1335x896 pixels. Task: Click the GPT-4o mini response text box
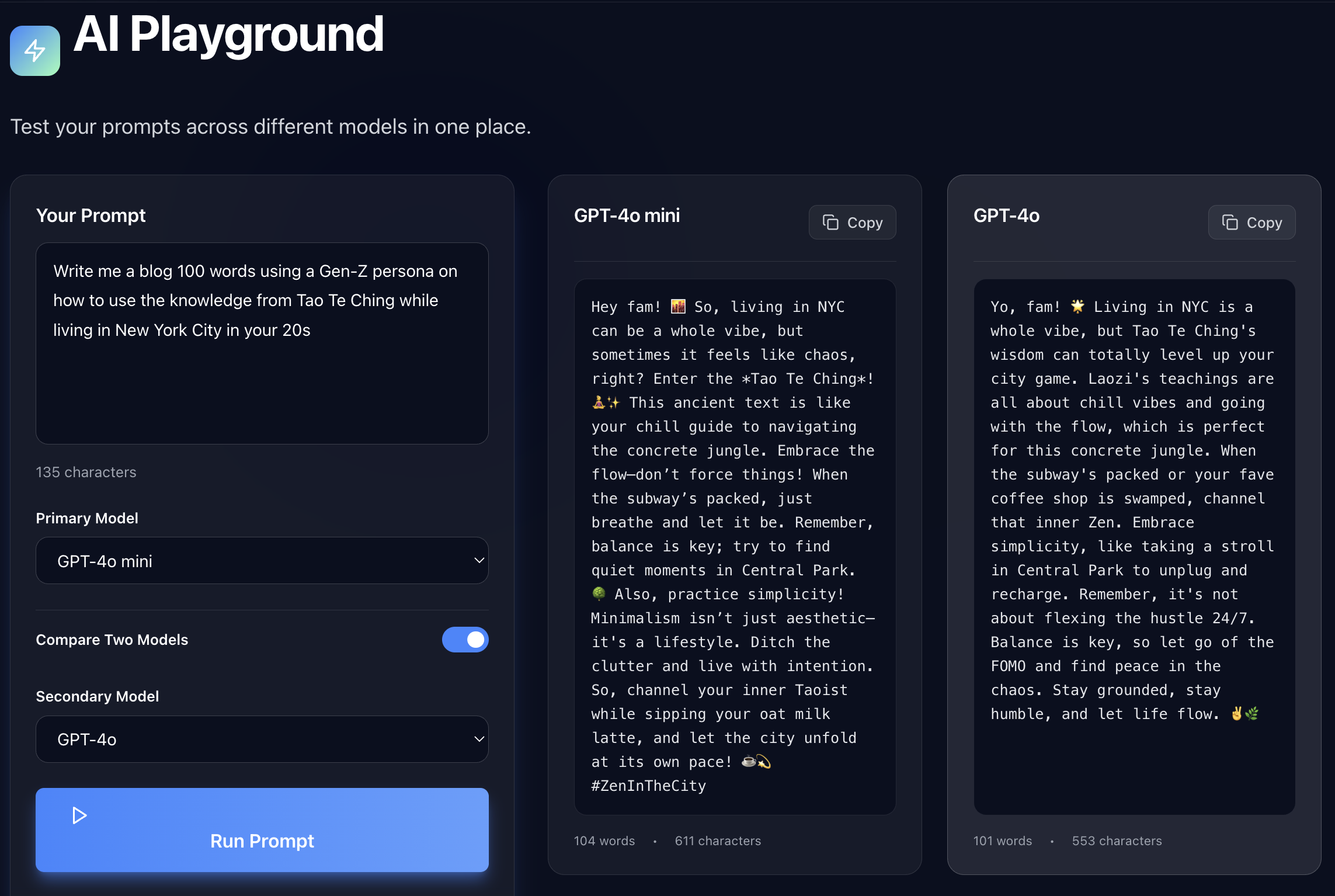tap(735, 546)
